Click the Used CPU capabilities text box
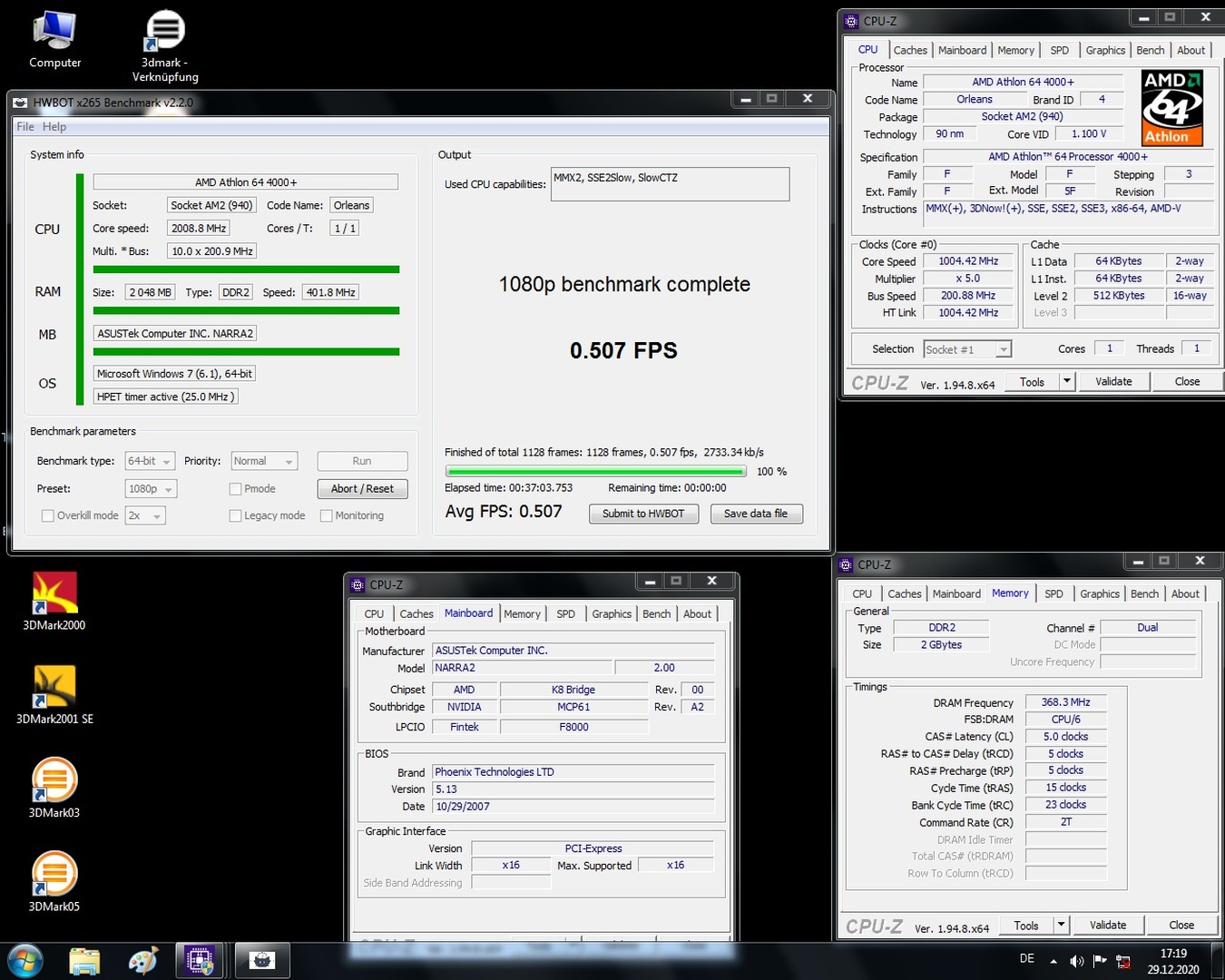 (670, 184)
